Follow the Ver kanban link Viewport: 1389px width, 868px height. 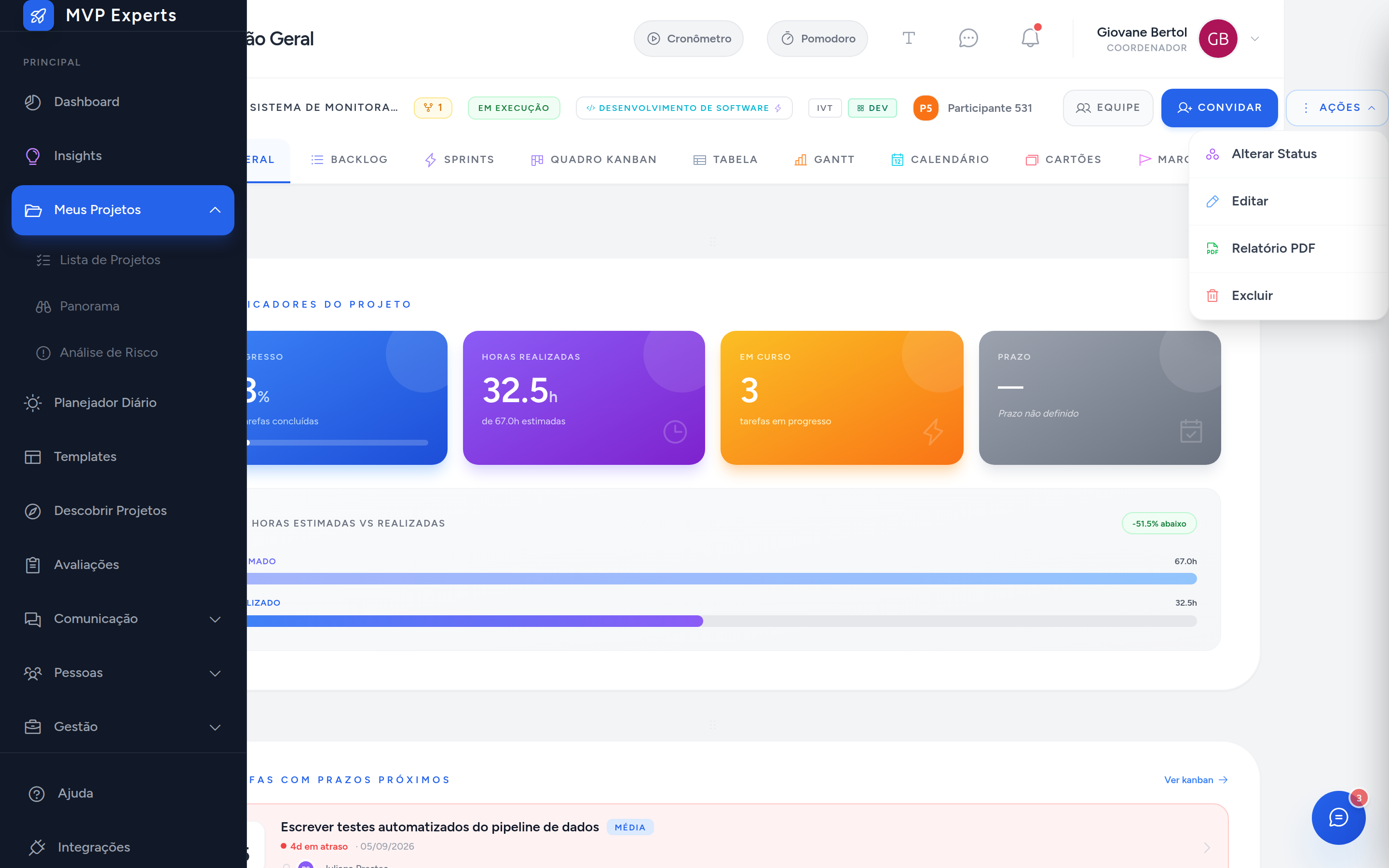(1196, 780)
